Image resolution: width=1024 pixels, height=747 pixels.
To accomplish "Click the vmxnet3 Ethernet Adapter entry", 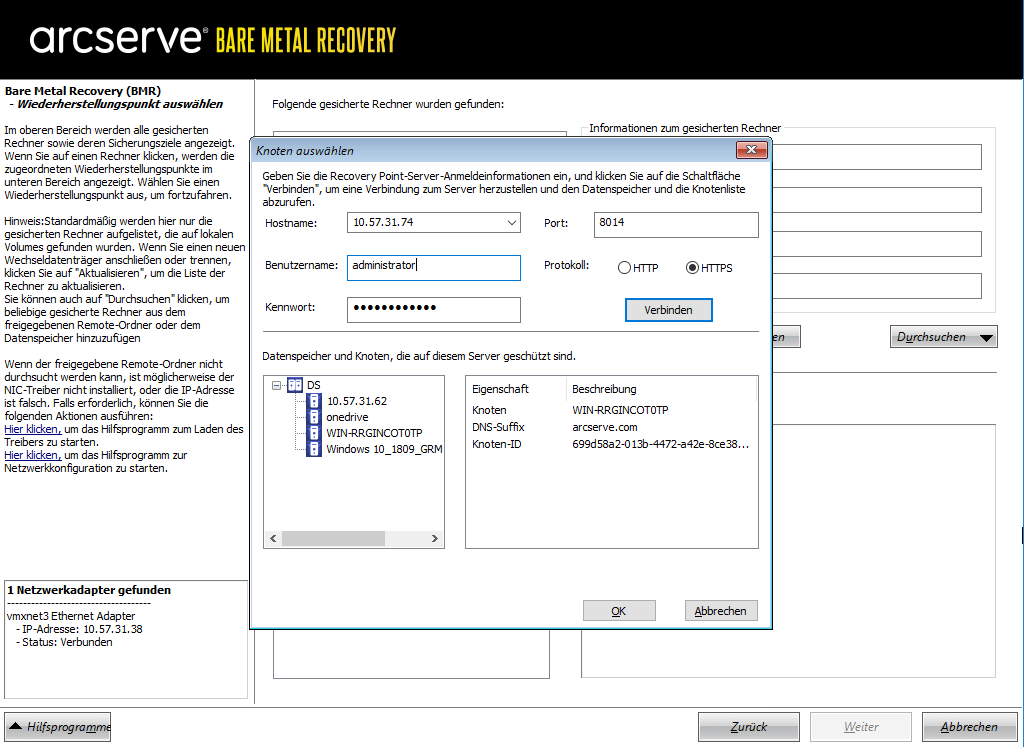I will [71, 616].
